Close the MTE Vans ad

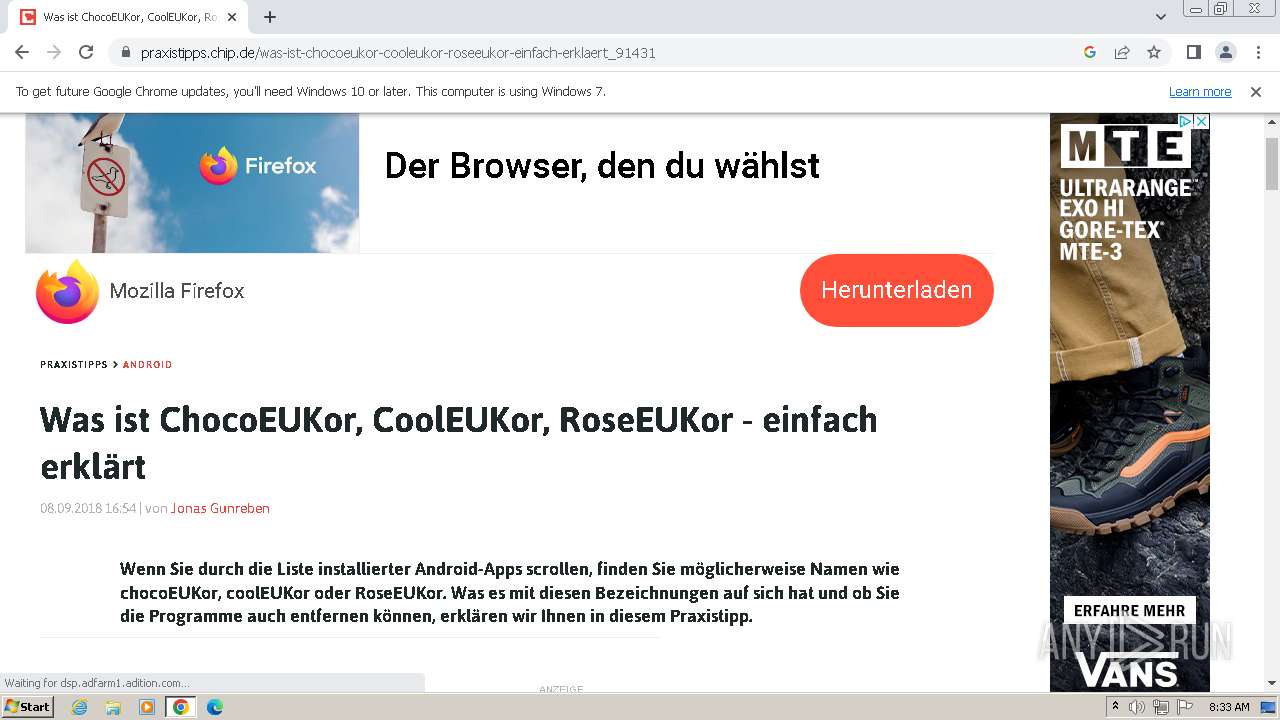(x=1202, y=121)
